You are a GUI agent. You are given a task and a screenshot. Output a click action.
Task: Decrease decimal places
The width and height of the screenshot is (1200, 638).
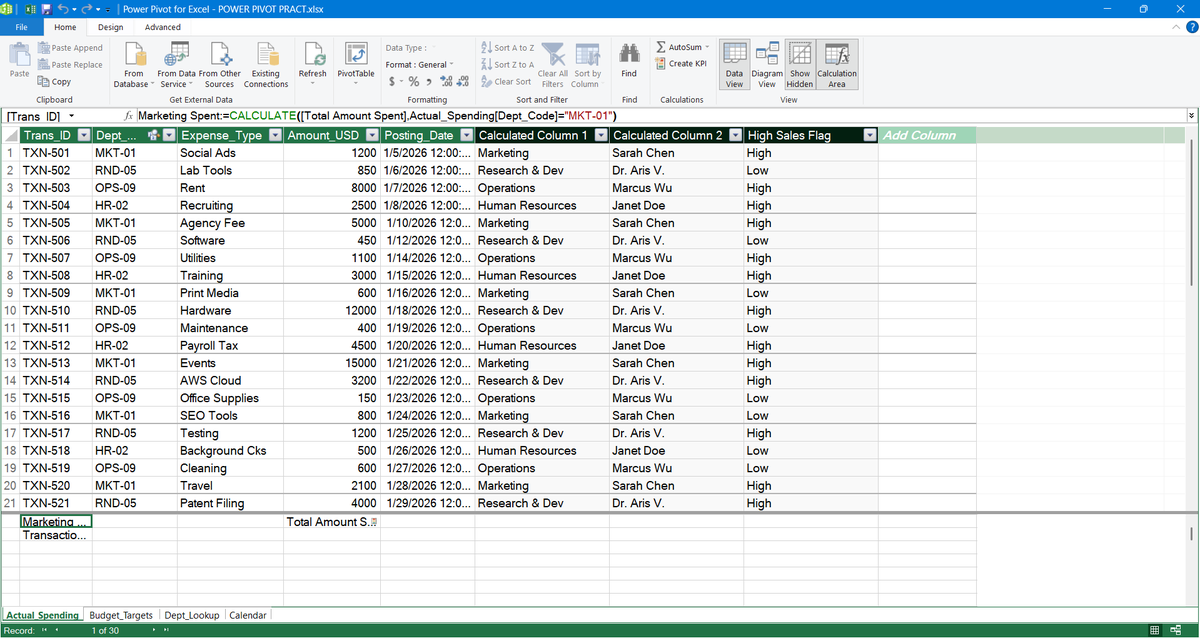point(462,82)
